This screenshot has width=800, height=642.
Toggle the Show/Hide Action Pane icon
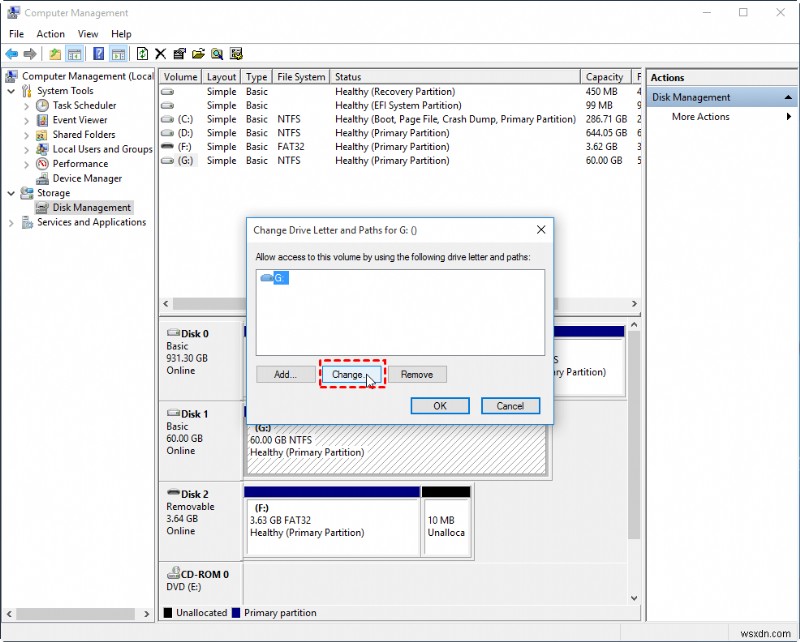click(x=117, y=54)
